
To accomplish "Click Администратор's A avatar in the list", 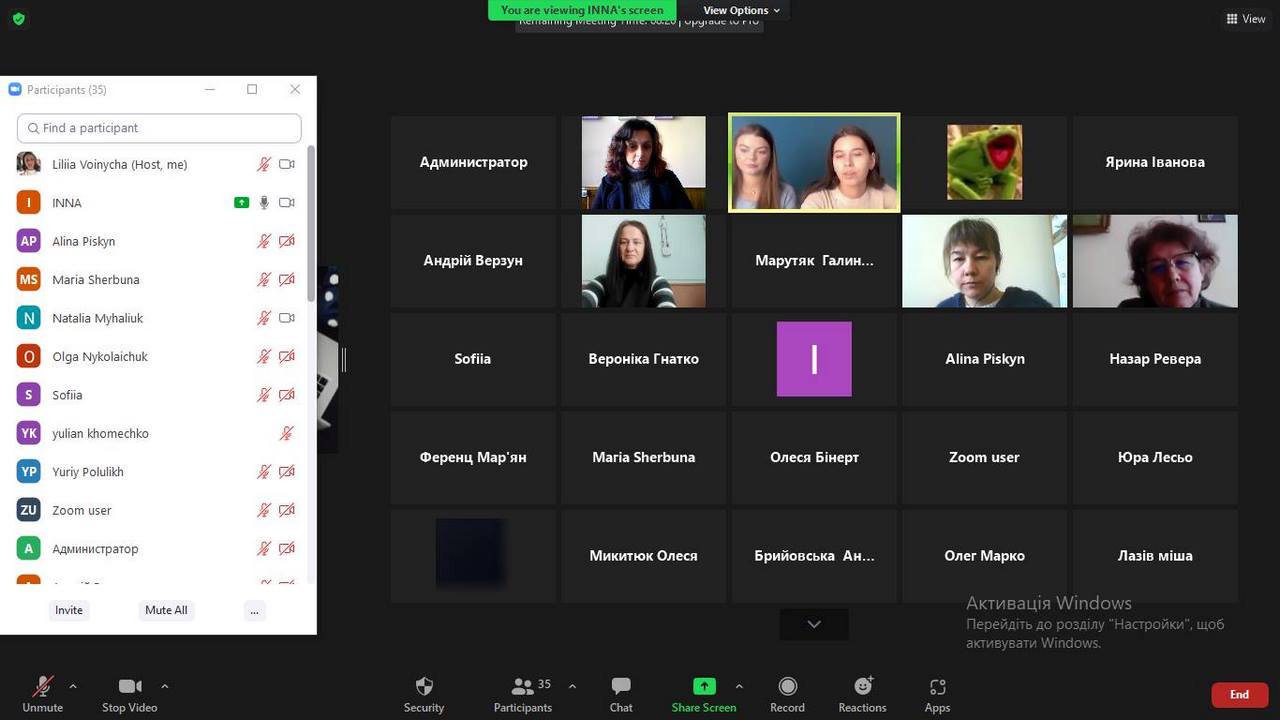I will tap(28, 548).
